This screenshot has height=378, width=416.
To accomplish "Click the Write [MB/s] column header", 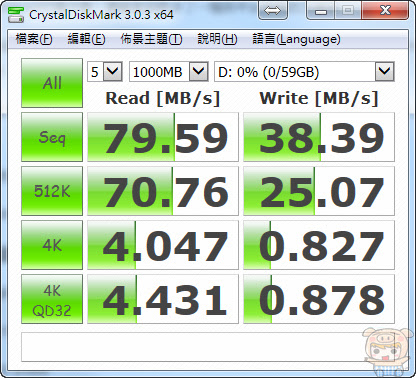I will pyautogui.click(x=319, y=99).
